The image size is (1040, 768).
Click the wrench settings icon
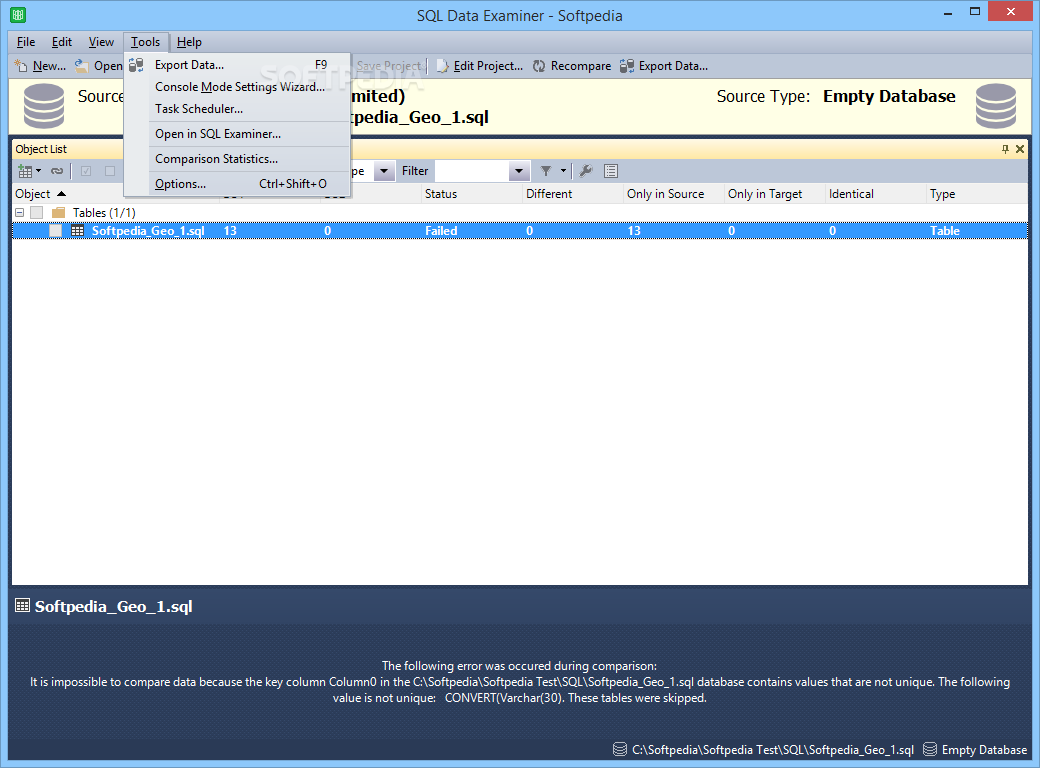pos(585,171)
